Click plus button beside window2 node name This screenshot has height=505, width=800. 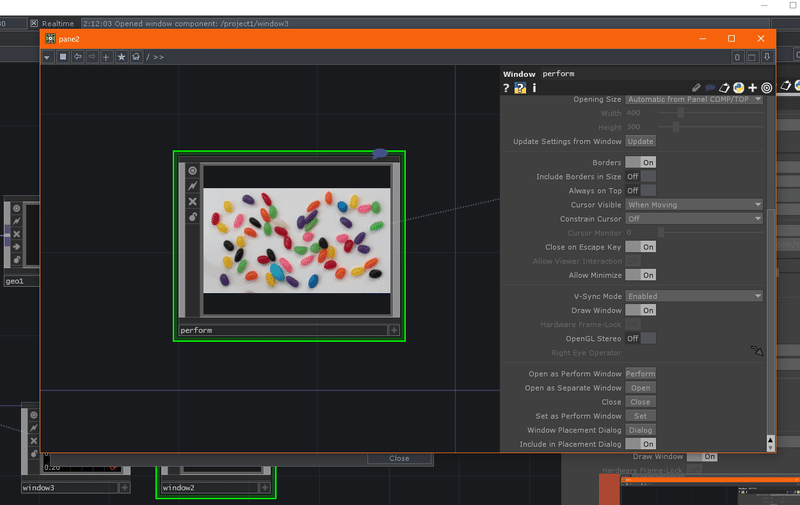pyautogui.click(x=265, y=488)
